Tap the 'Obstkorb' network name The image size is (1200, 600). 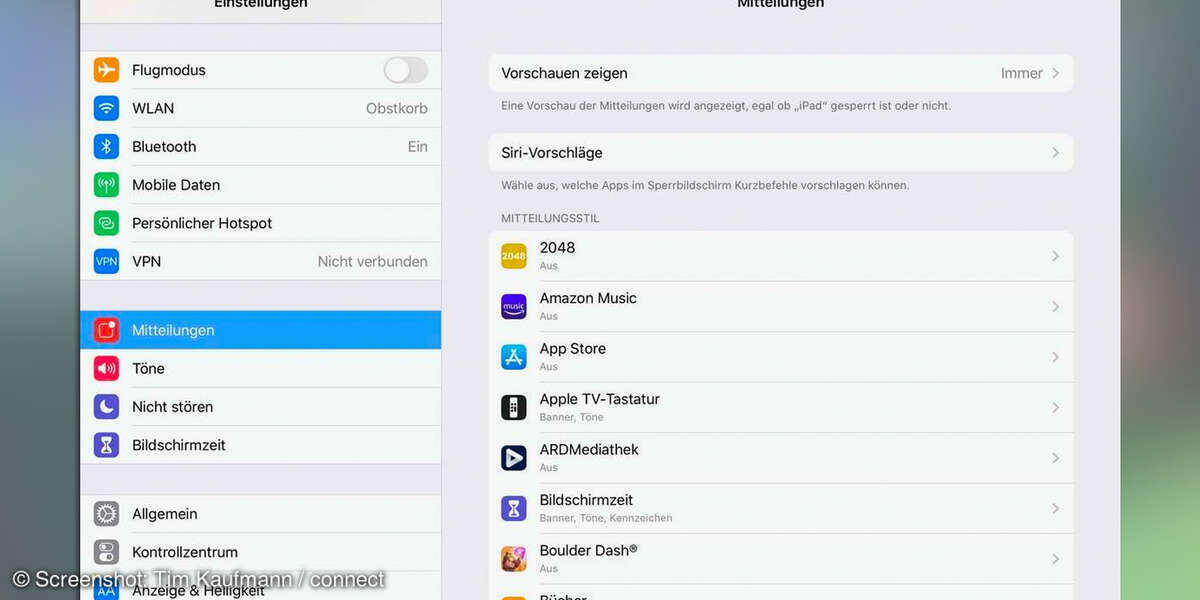pyautogui.click(x=396, y=108)
